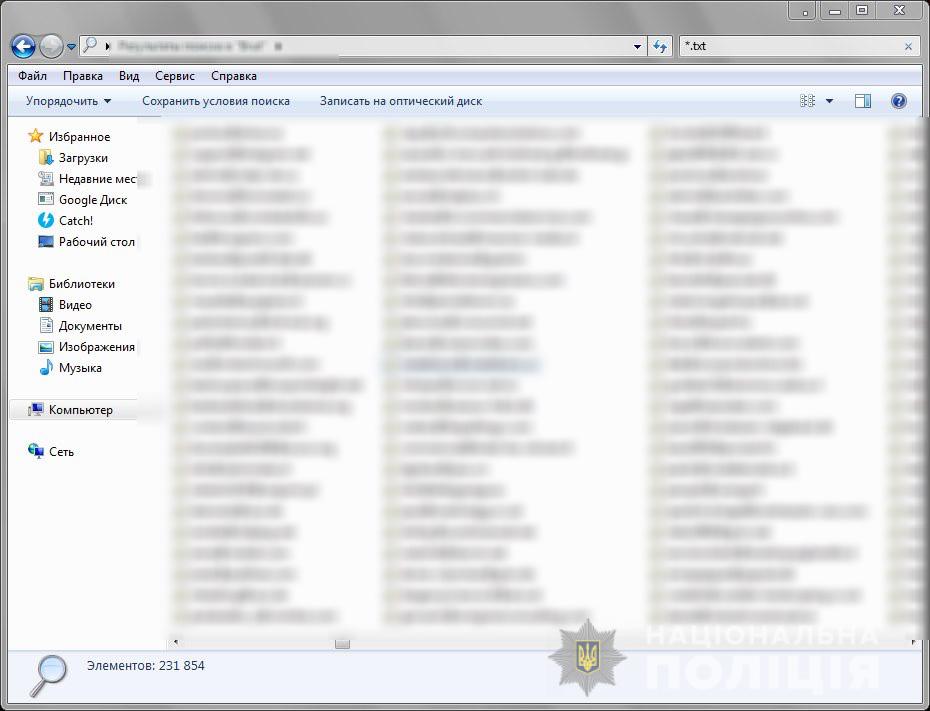Screen dimensions: 930x711
Task: Open the view options dropdown arrow
Action: tap(829, 101)
